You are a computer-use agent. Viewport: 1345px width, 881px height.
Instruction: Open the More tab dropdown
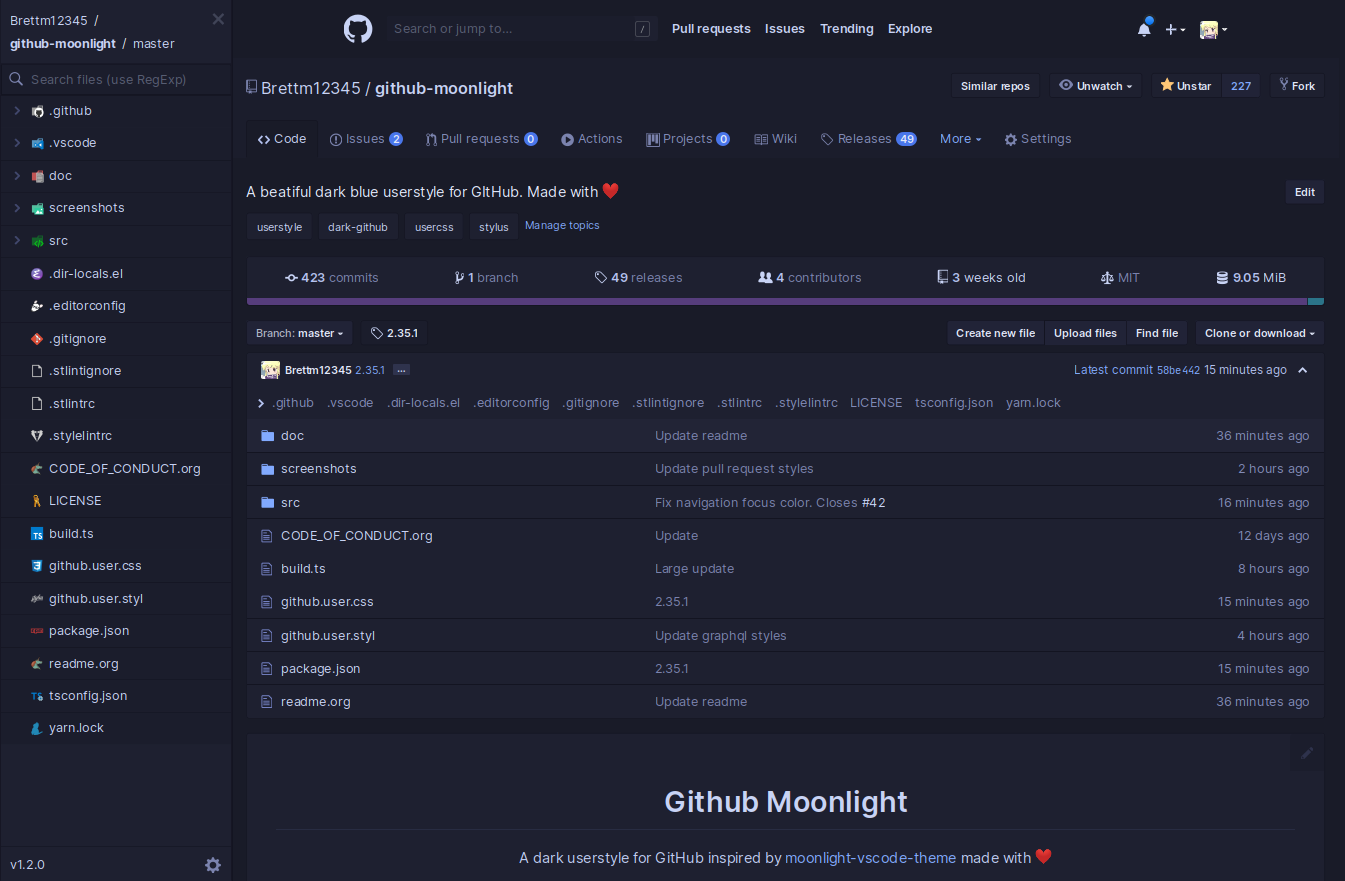coord(960,139)
